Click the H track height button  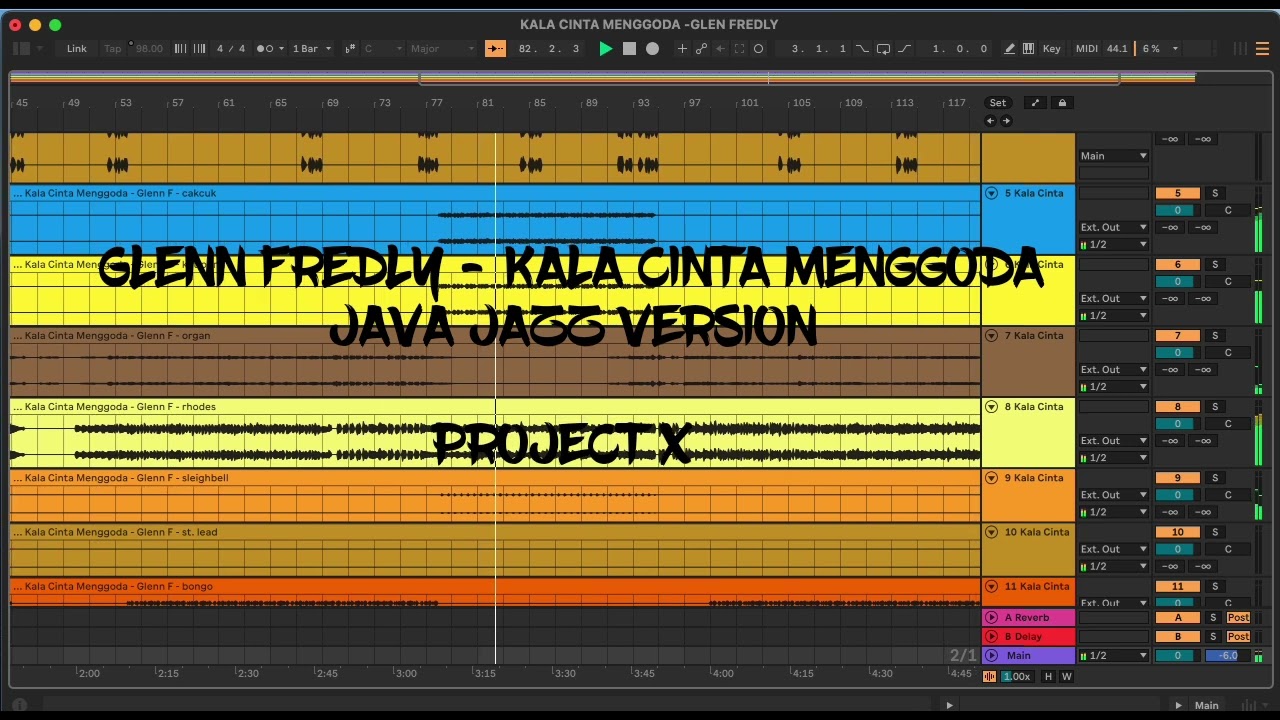pos(1048,677)
